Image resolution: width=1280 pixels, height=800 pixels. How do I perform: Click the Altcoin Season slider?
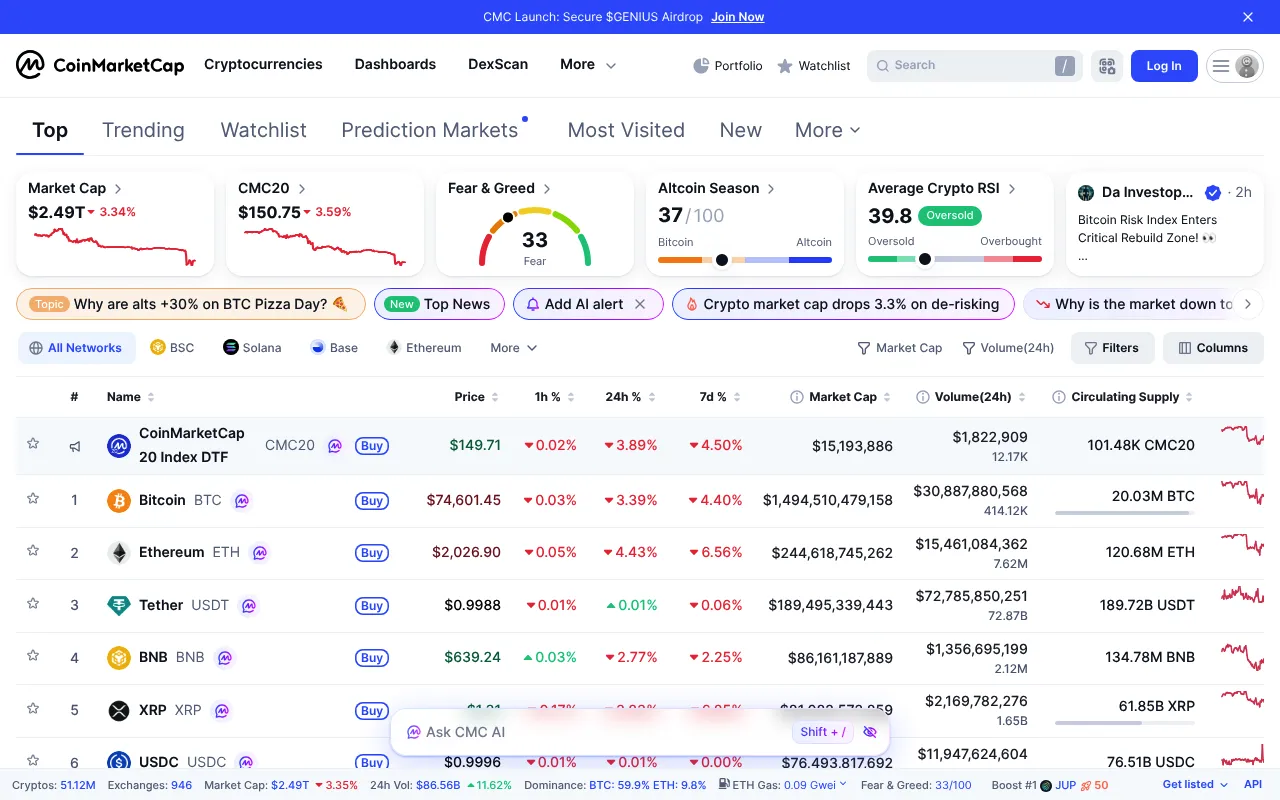tap(745, 260)
